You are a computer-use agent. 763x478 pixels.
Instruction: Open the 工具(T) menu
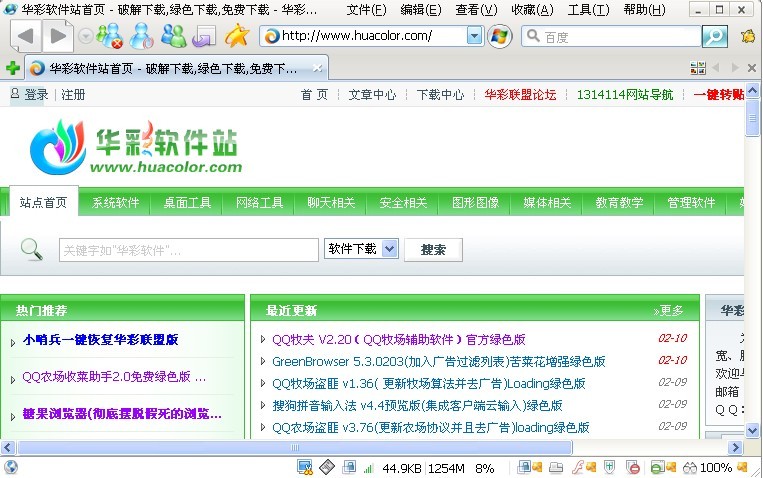(x=588, y=10)
